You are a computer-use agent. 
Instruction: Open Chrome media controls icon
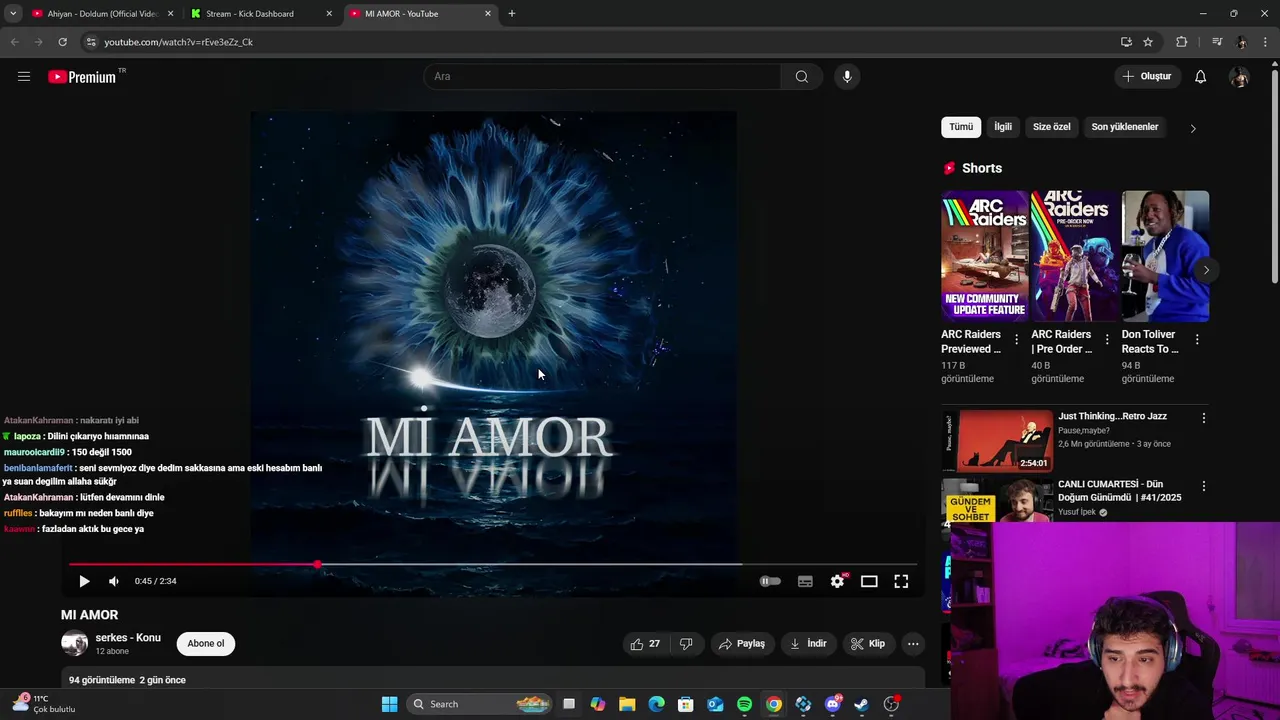click(x=1217, y=42)
